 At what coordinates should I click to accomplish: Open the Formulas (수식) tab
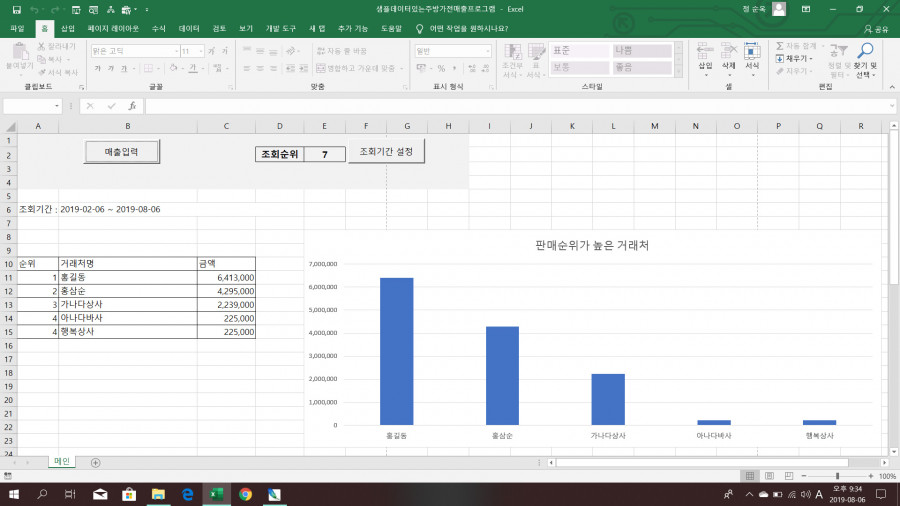coord(158,29)
